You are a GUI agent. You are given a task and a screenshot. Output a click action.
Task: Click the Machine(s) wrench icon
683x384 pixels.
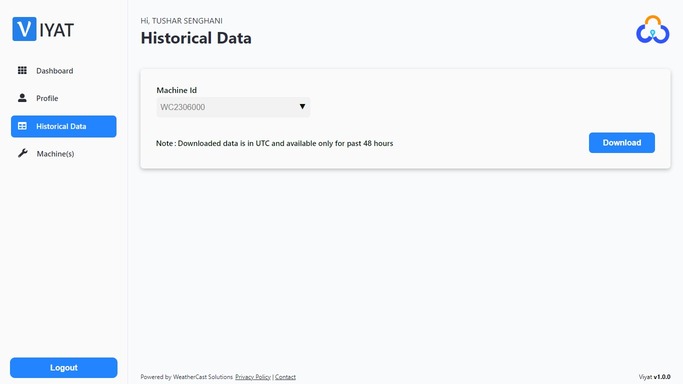coord(22,153)
